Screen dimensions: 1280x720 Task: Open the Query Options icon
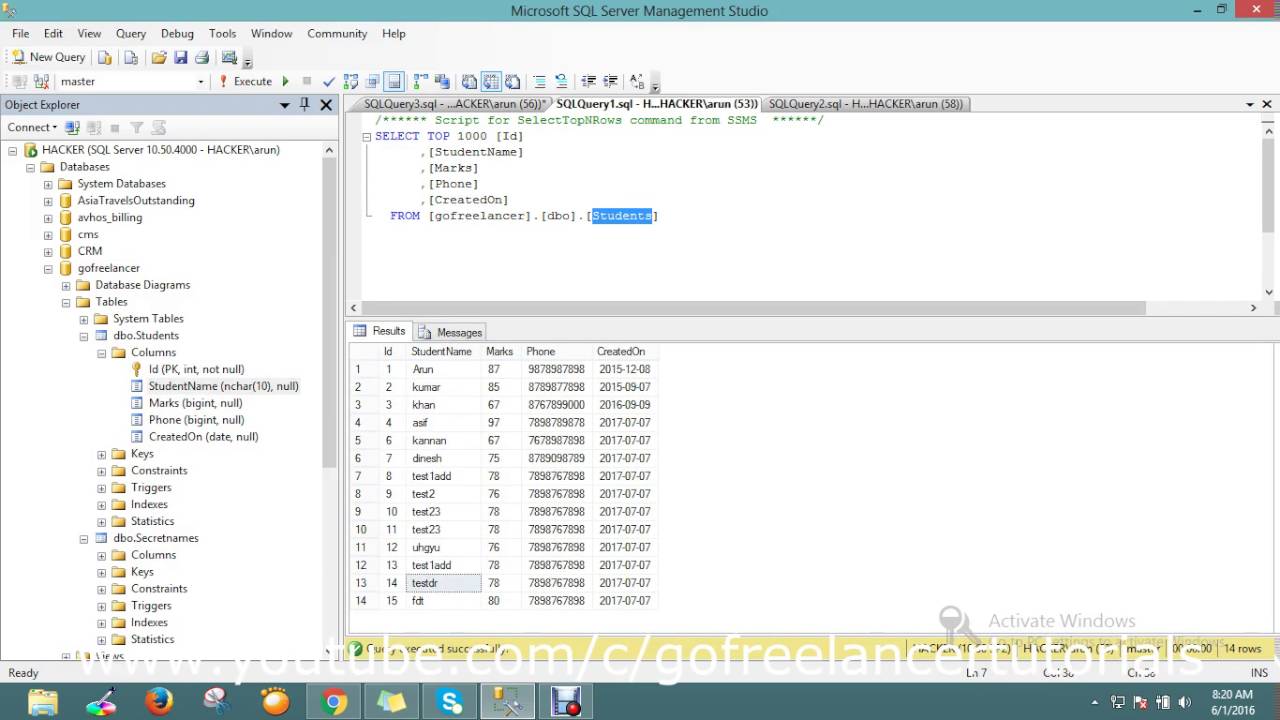(373, 81)
